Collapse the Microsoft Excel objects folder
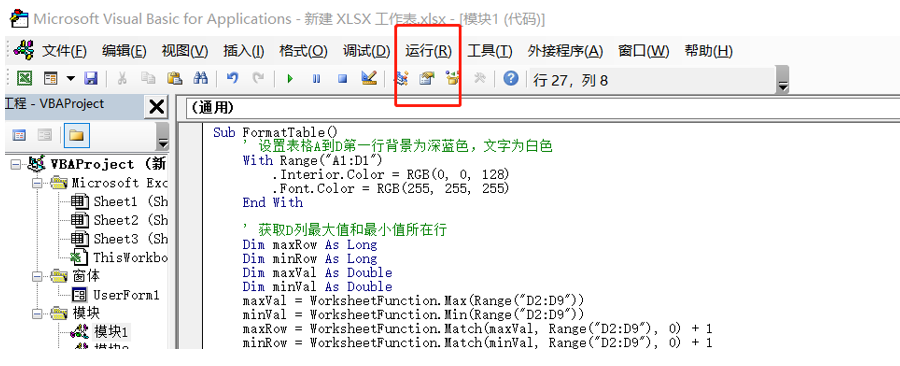Screen dimensions: 900x366 coord(38,183)
